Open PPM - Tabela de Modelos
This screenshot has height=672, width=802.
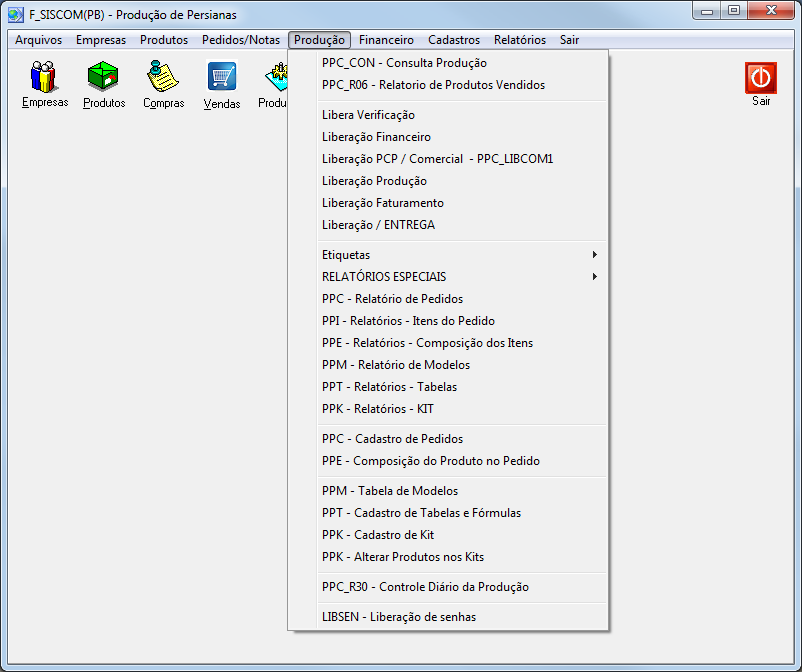tap(463, 491)
